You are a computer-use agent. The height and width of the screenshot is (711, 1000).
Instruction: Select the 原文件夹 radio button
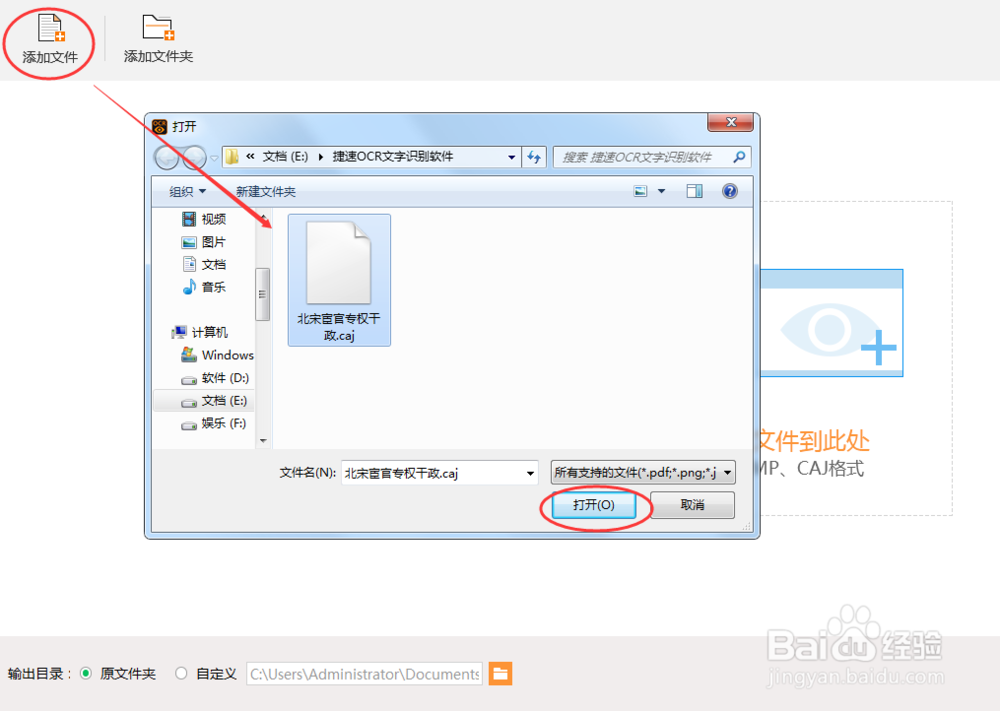(86, 673)
